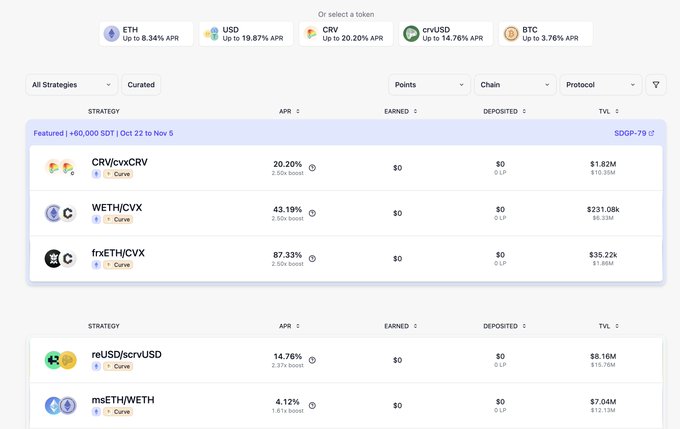Click the $1.82M TVL value
This screenshot has width=680, height=429.
click(603, 164)
